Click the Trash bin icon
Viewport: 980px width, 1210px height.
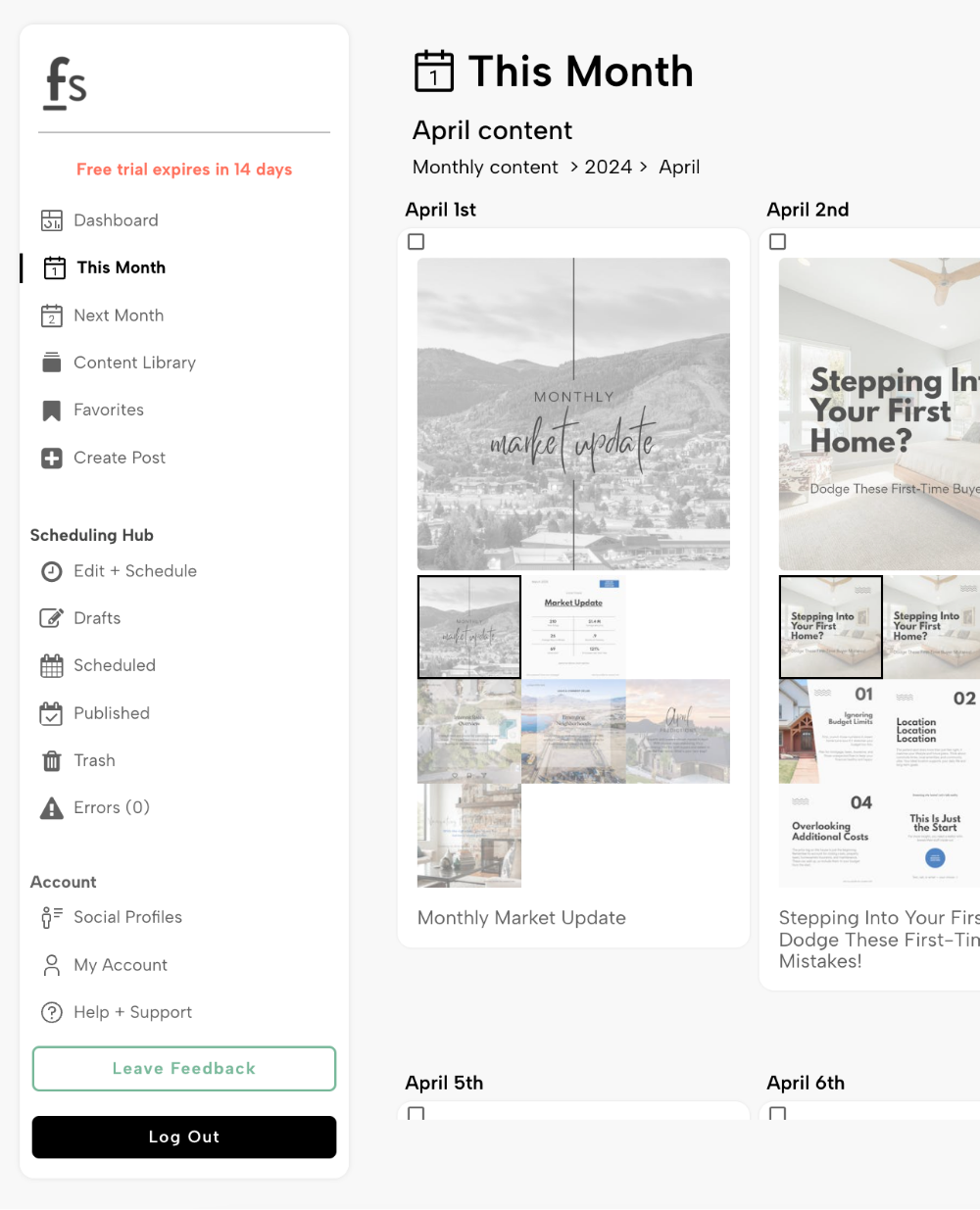pyautogui.click(x=52, y=760)
